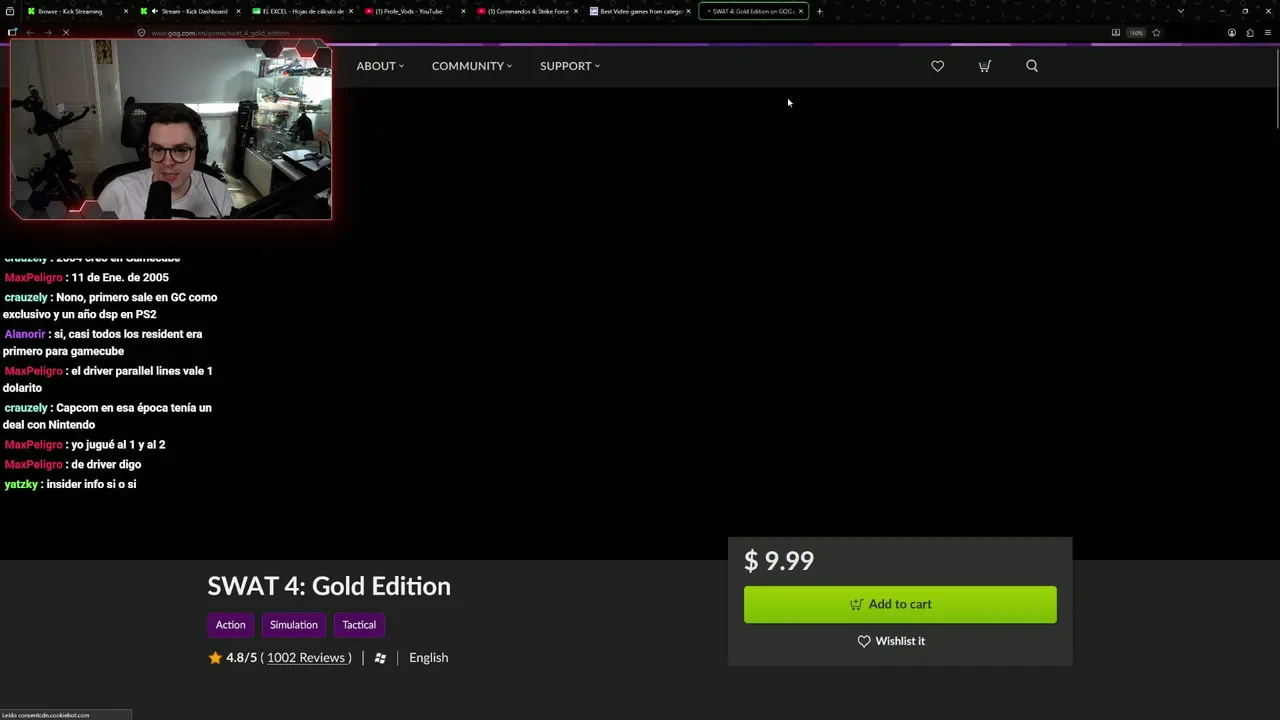Close the EL EXCEL tab

(350, 11)
